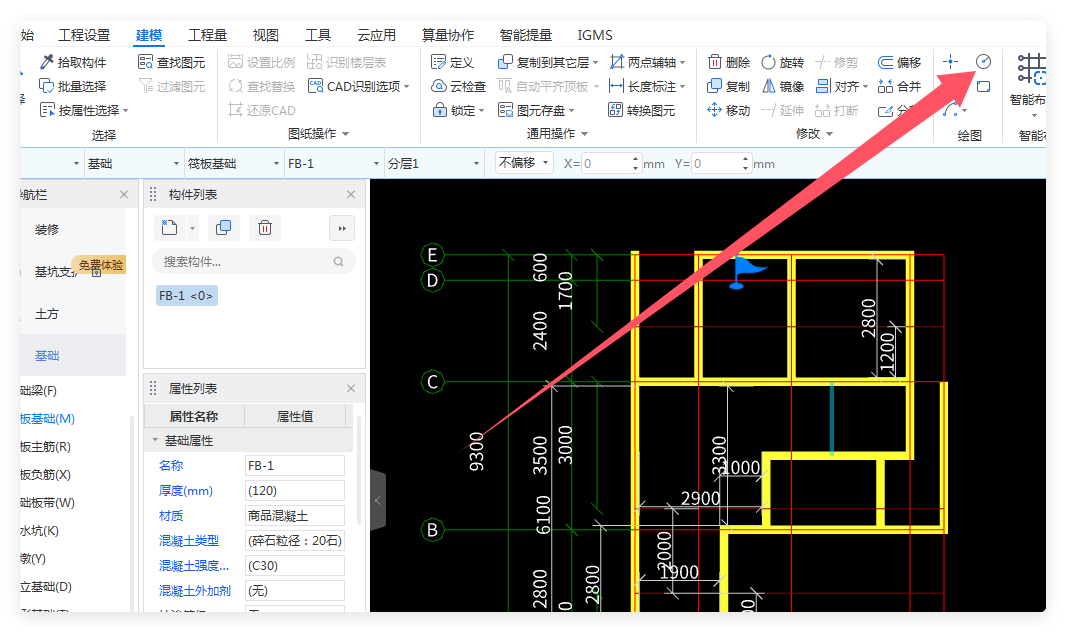The width and height of the screenshot is (1066, 632).
Task: Click the Y offset input field
Action: (x=719, y=164)
